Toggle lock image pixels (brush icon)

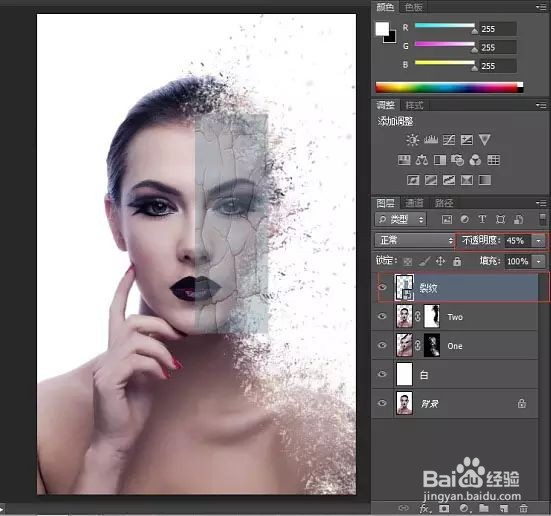pos(424,261)
